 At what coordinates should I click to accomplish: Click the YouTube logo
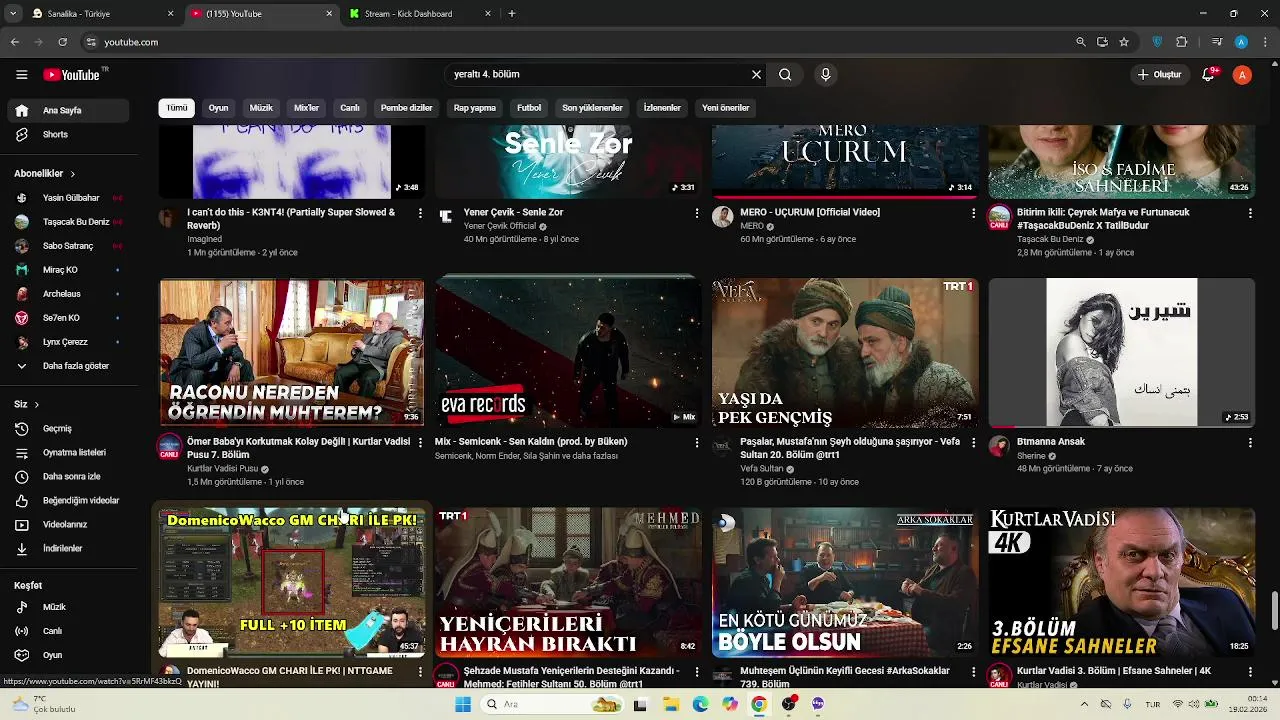click(x=72, y=75)
